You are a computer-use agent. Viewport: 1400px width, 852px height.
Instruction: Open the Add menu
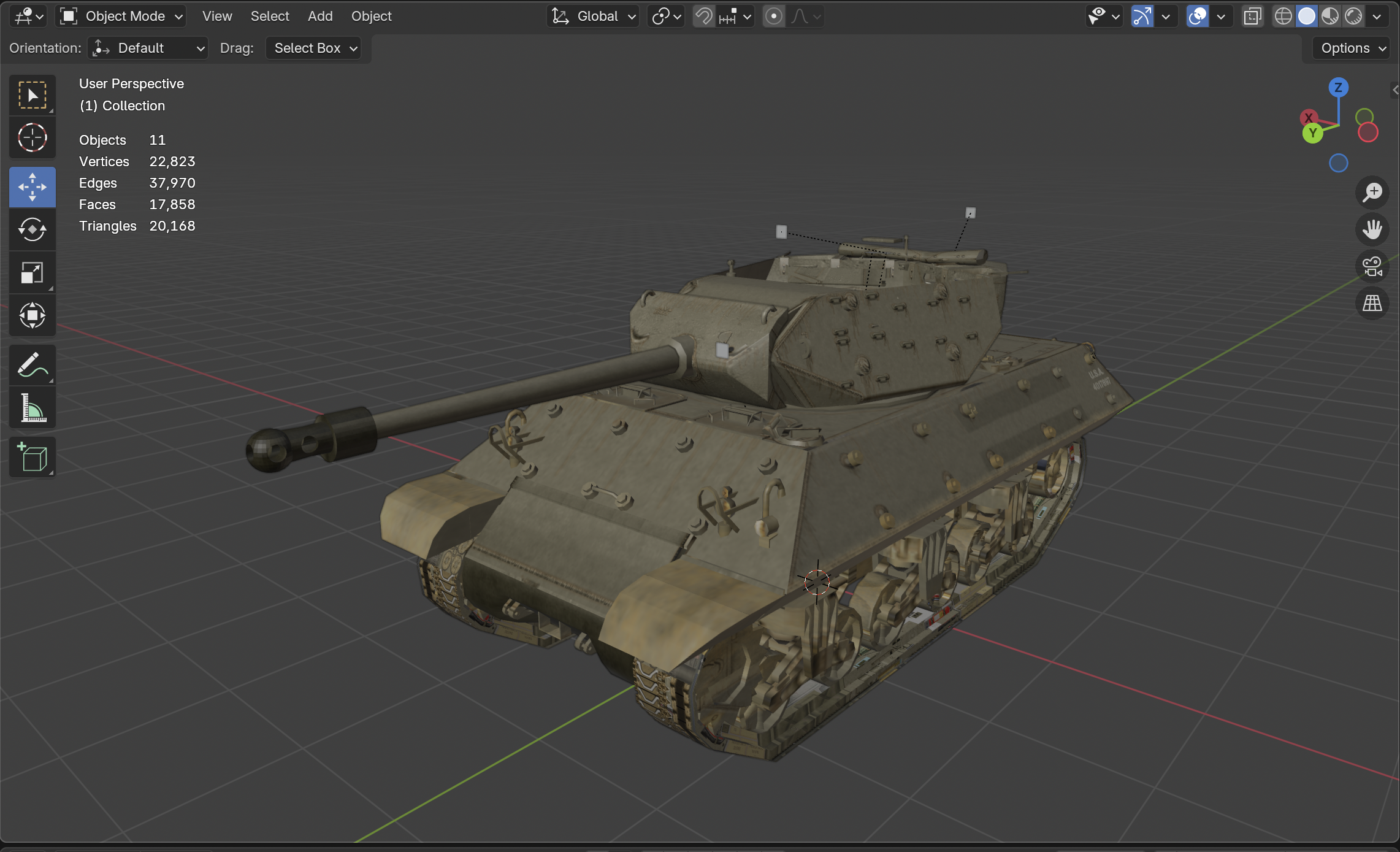pyautogui.click(x=319, y=16)
